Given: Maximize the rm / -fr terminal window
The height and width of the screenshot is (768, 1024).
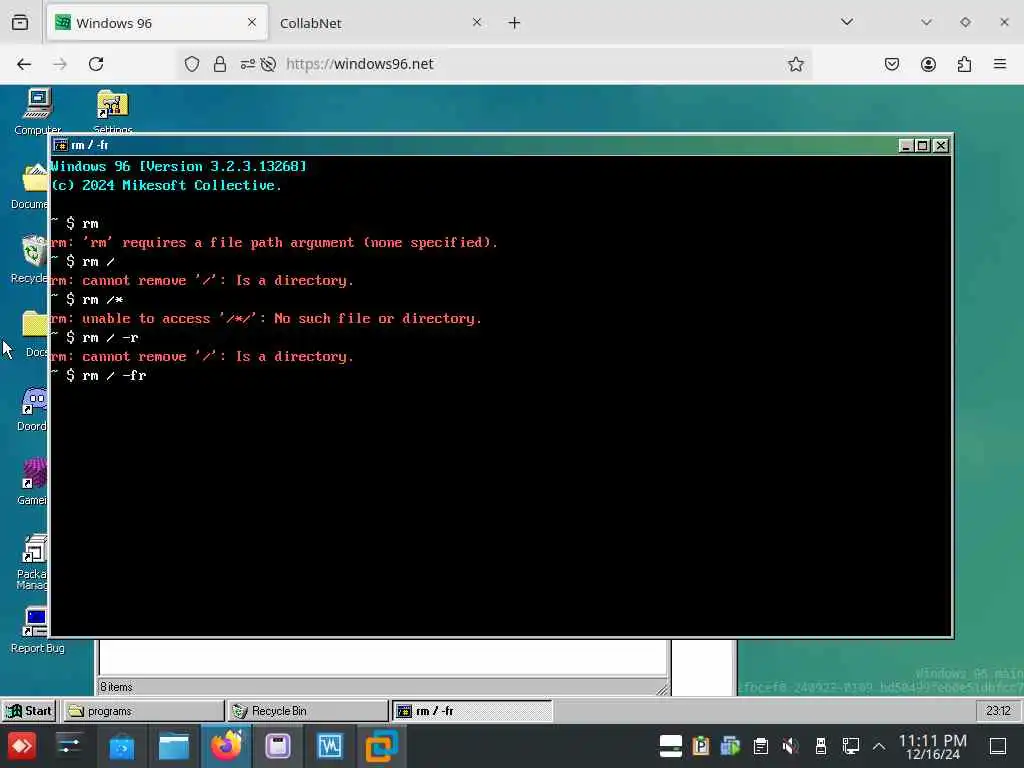Looking at the screenshot, I should click(922, 146).
